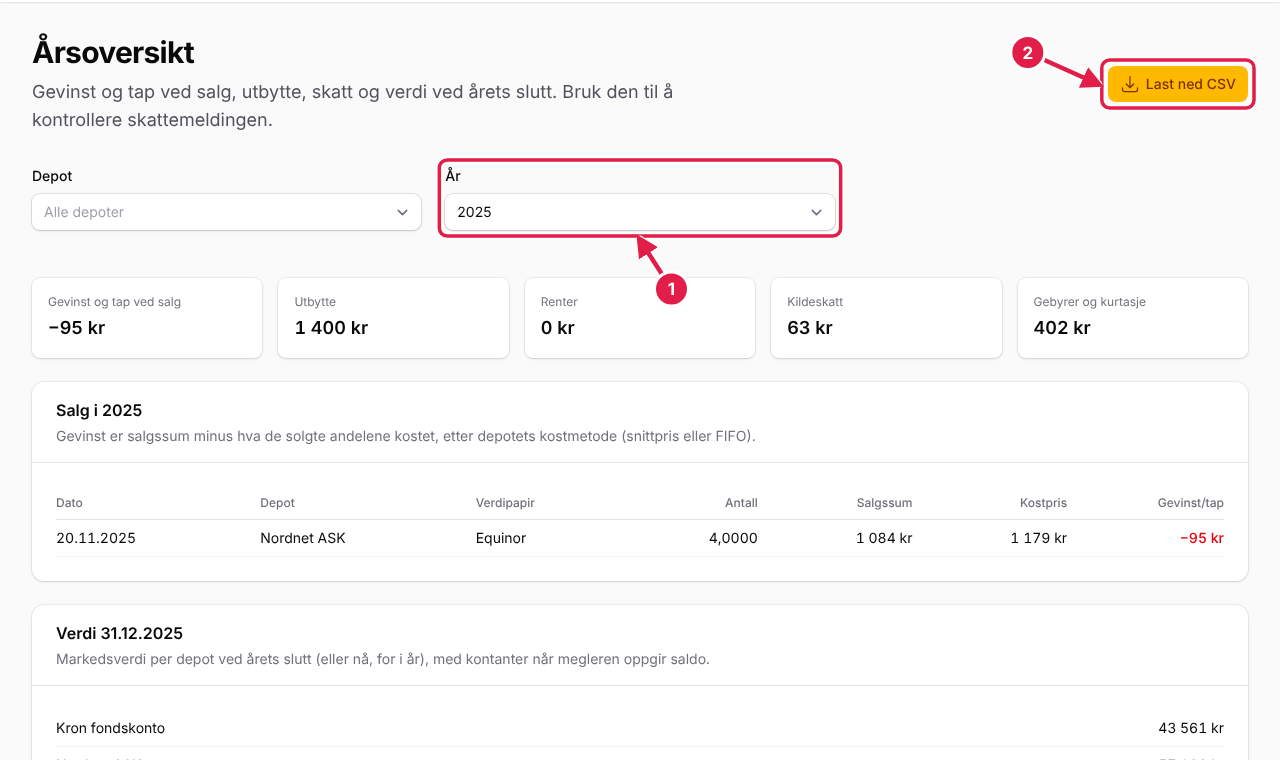Click the Verdi 31.12.2025 heading
The width and height of the screenshot is (1280, 760).
coord(119,633)
